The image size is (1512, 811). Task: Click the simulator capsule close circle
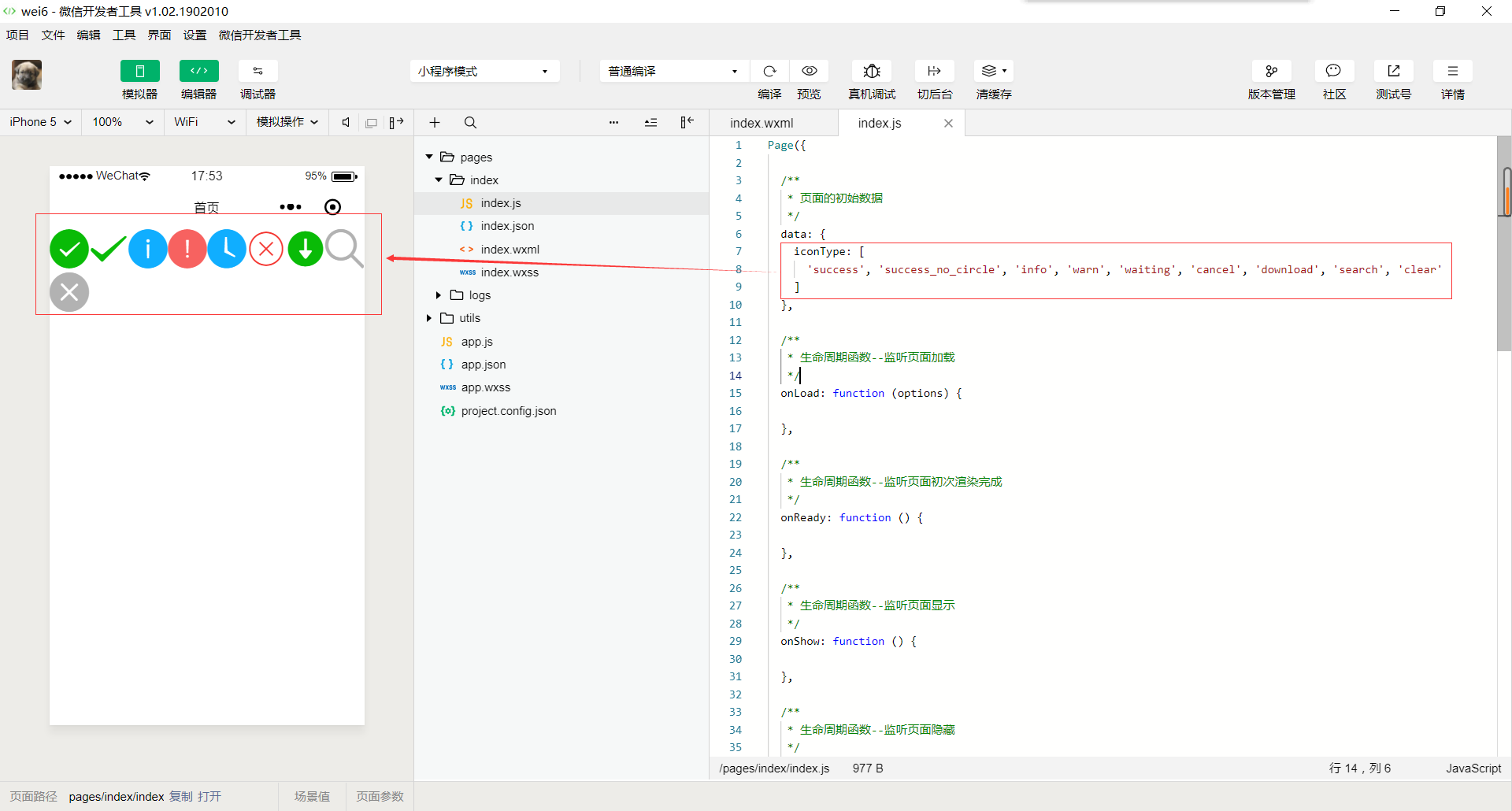(333, 207)
